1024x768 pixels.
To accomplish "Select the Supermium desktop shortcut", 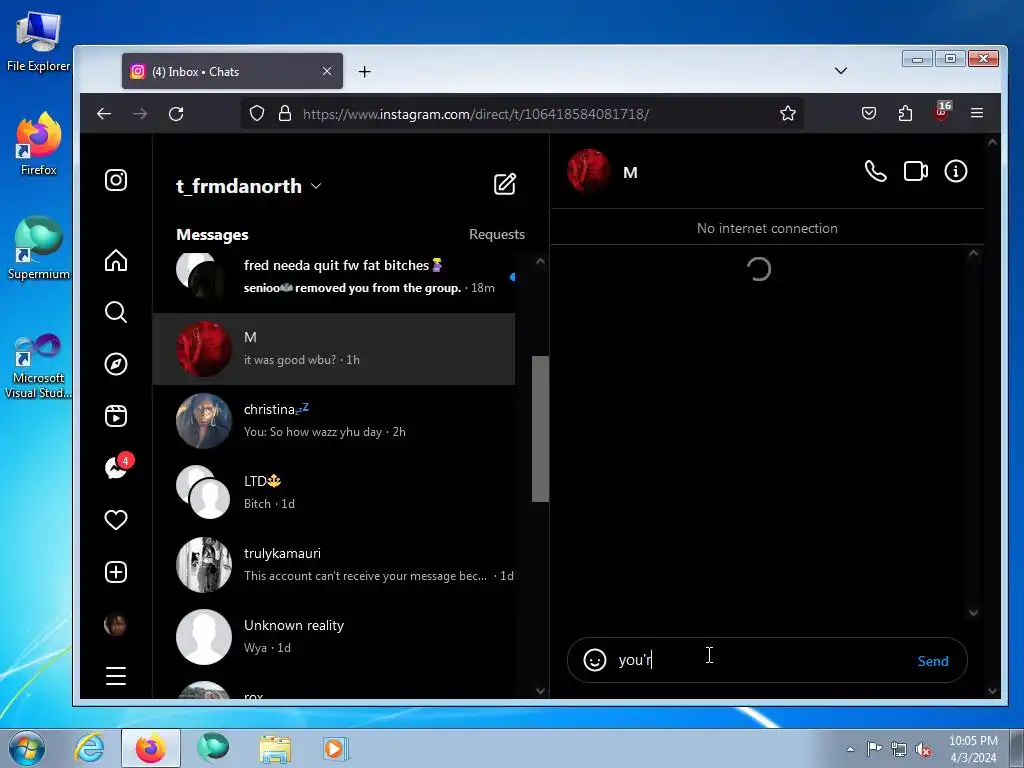I will click(39, 249).
